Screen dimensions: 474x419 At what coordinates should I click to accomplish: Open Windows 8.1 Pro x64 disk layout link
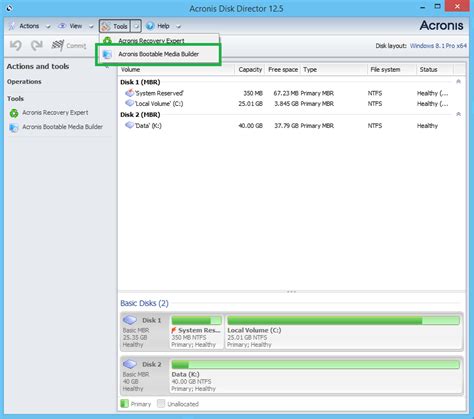click(438, 46)
